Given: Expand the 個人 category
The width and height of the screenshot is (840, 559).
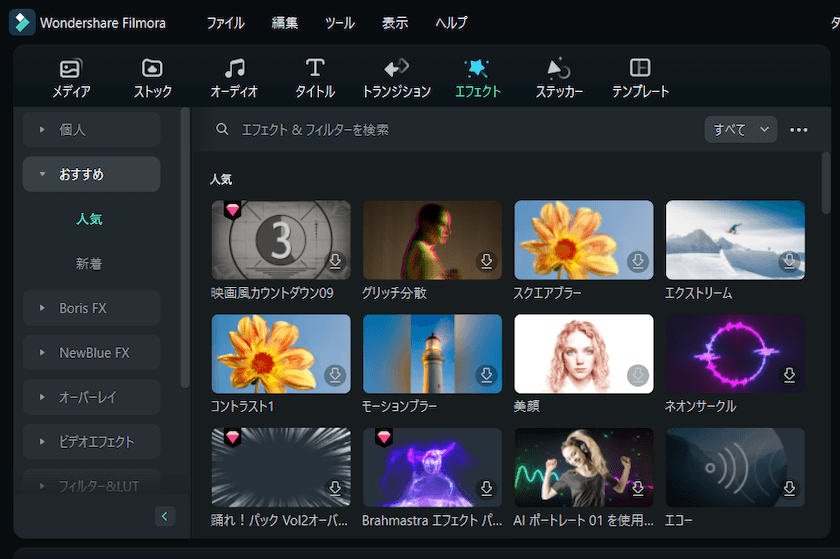Looking at the screenshot, I should click(x=91, y=129).
